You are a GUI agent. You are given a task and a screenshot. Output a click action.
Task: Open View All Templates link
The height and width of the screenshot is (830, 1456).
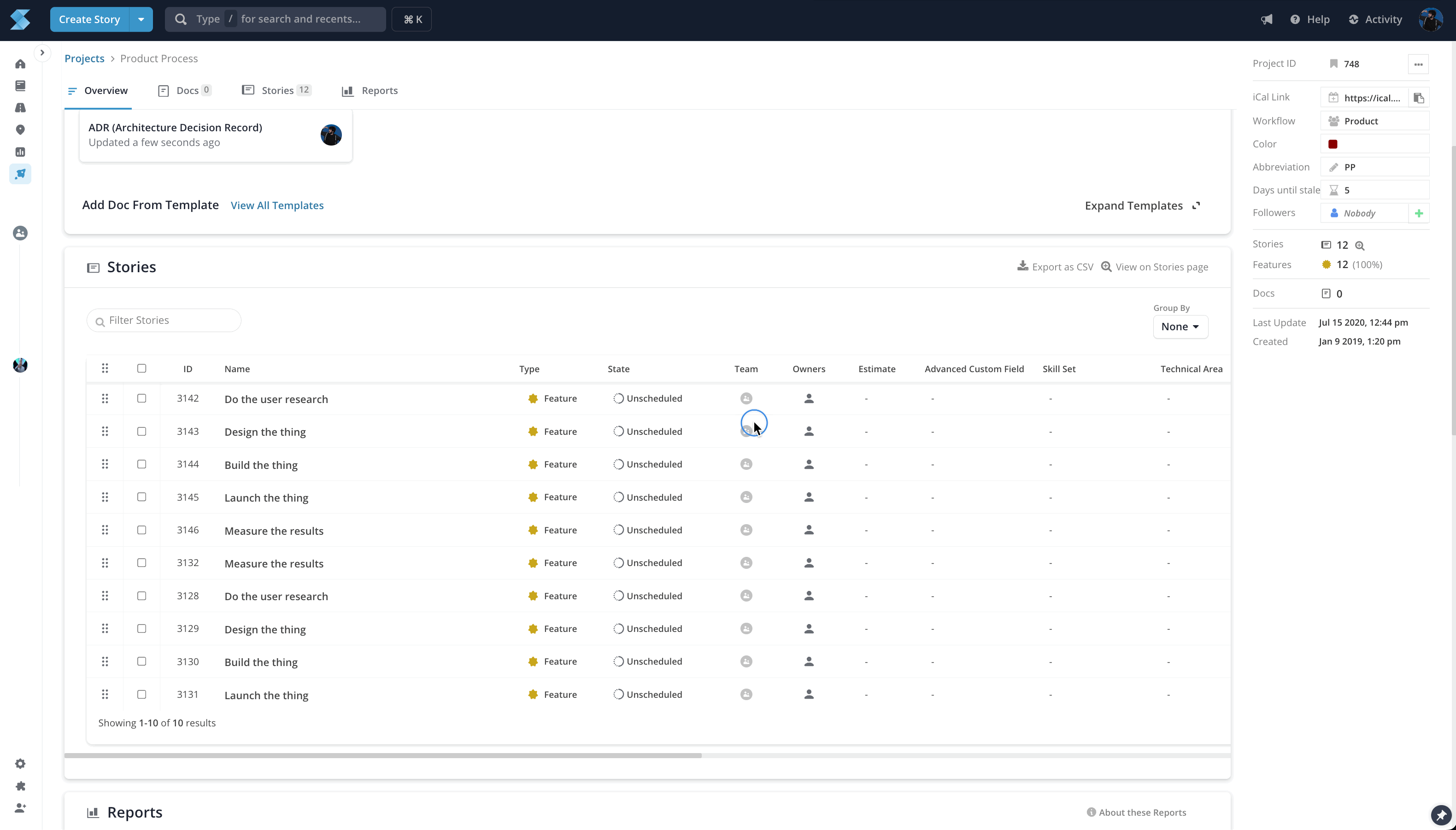pos(277,206)
